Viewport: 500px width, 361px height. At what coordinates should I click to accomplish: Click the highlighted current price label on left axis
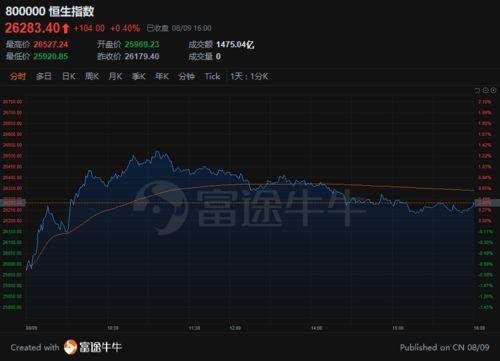pyautogui.click(x=13, y=202)
